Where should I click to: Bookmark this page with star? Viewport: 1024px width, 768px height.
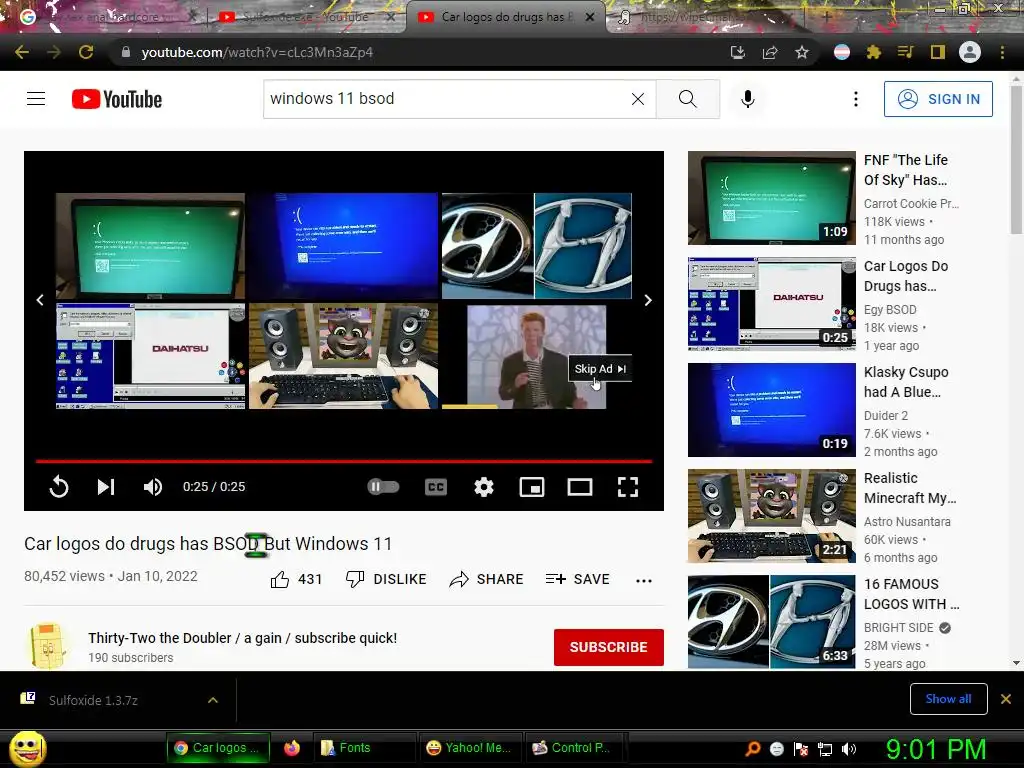coord(802,52)
